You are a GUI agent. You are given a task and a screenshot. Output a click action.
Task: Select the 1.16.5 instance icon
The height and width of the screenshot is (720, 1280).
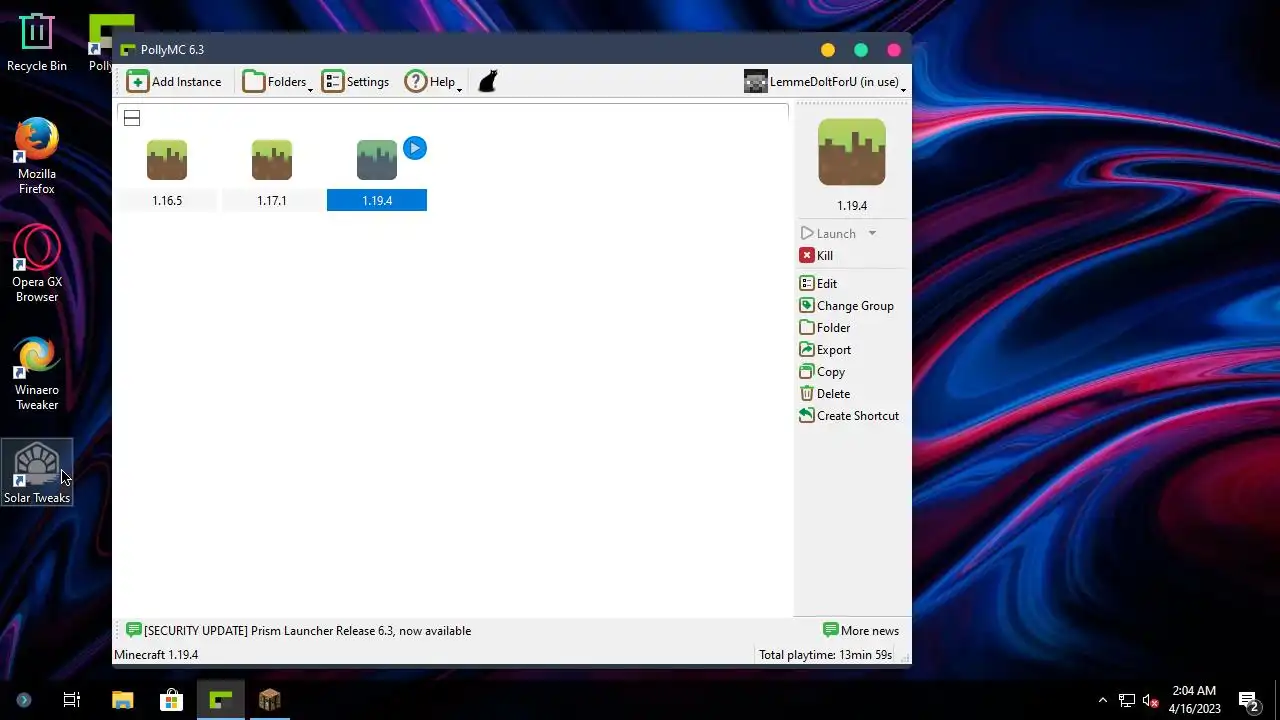(x=167, y=160)
